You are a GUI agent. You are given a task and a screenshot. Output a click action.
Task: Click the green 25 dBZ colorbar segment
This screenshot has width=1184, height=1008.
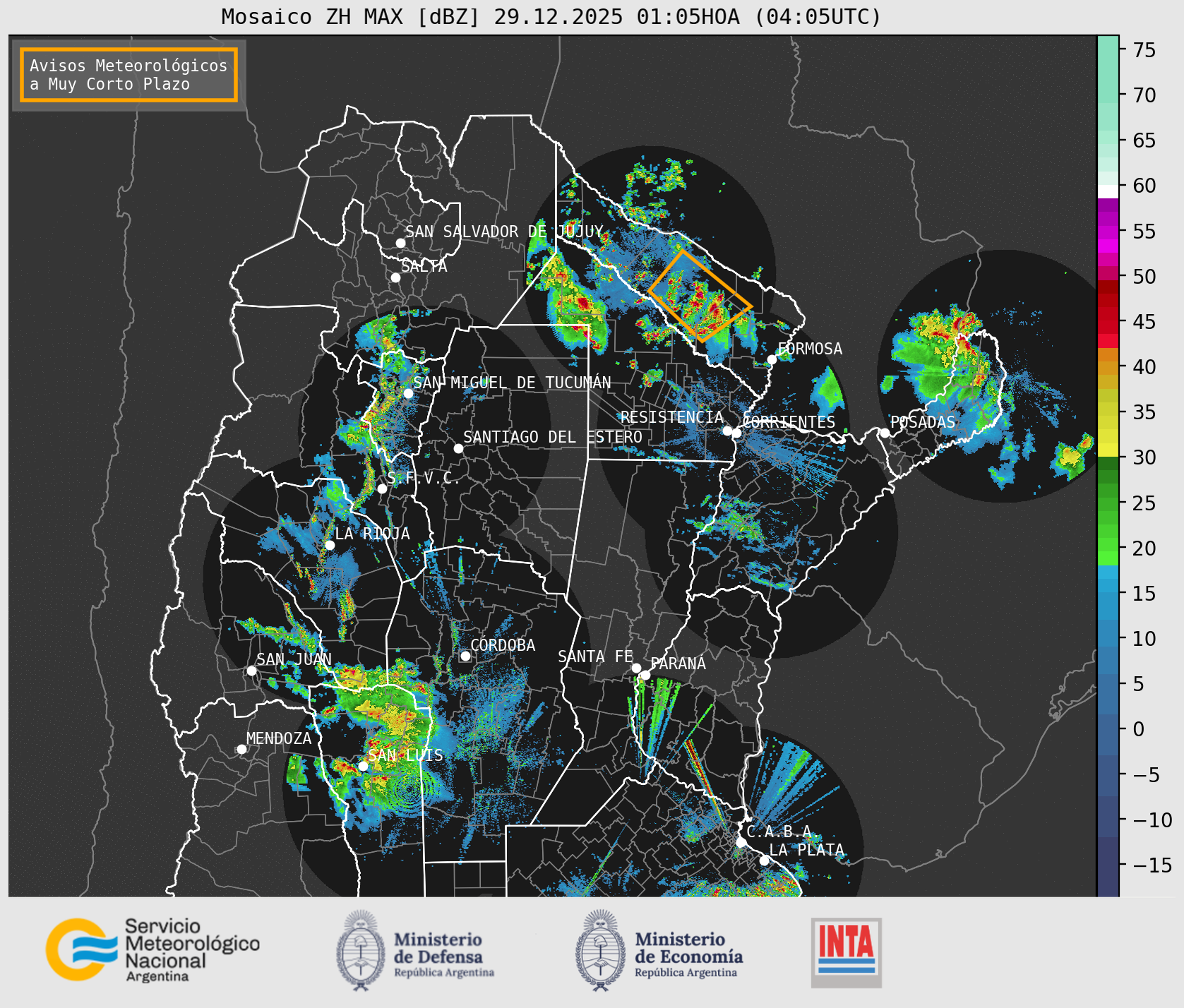click(1108, 504)
